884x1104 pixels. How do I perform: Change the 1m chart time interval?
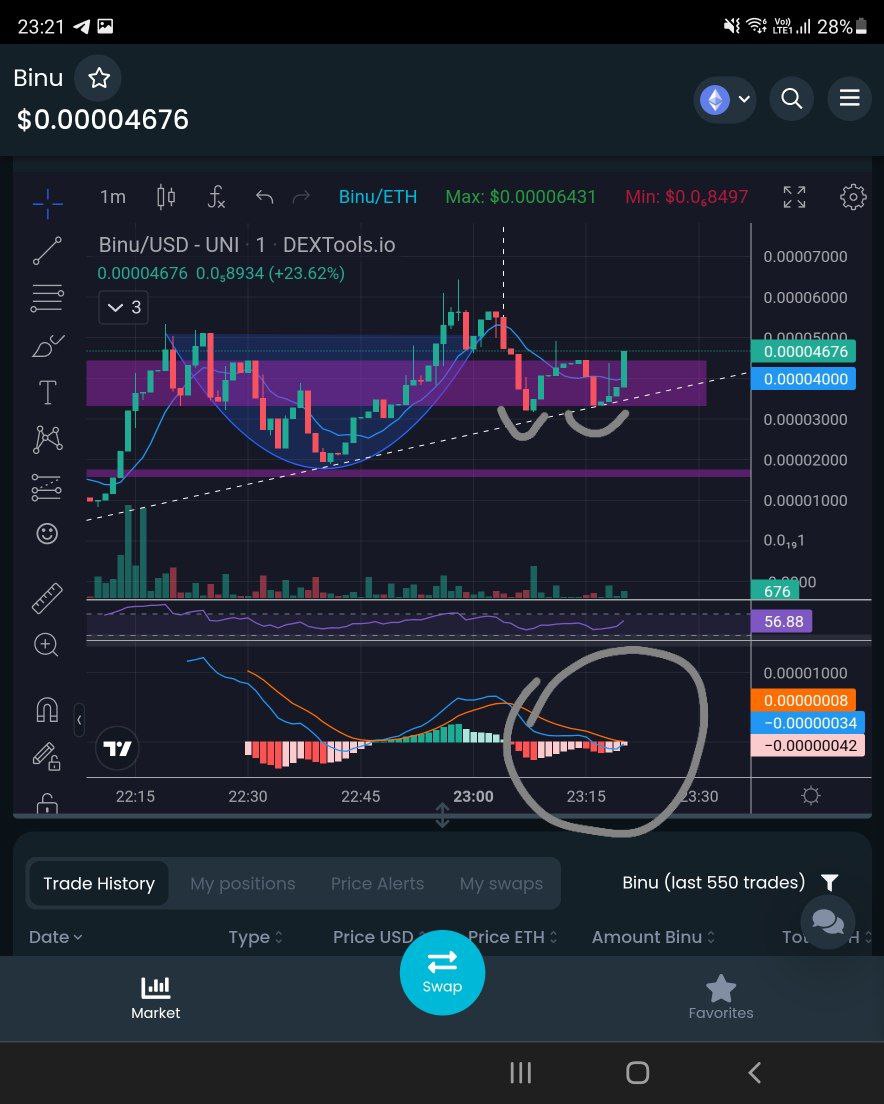point(113,196)
